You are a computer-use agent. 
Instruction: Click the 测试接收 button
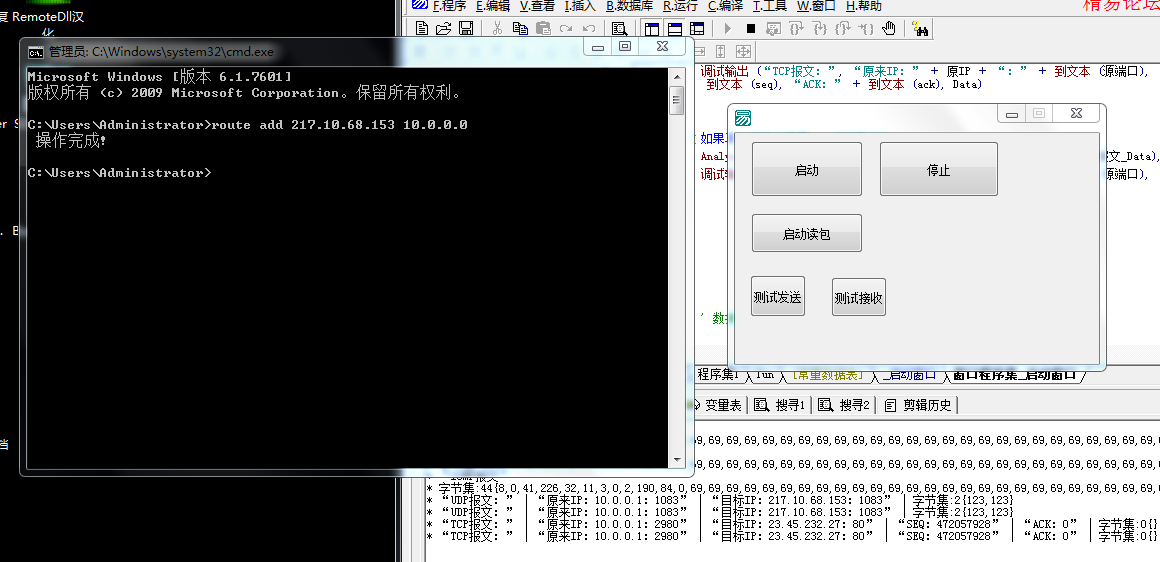point(858,297)
